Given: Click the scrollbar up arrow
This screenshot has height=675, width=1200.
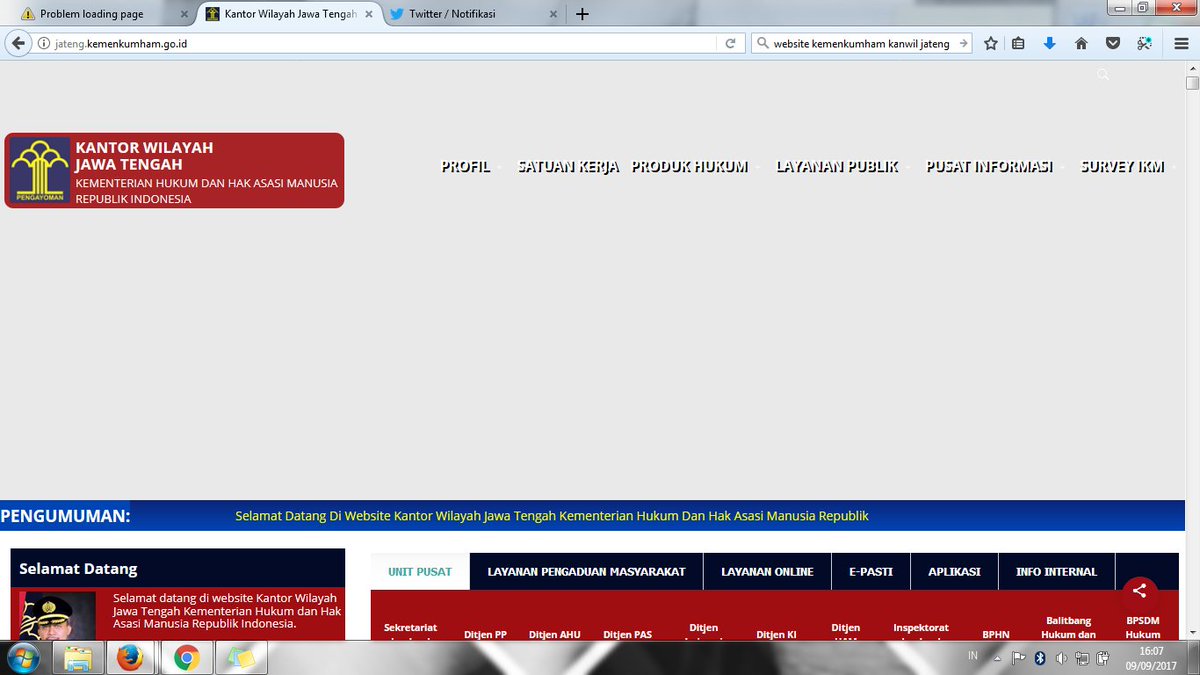Looking at the screenshot, I should 1191,67.
